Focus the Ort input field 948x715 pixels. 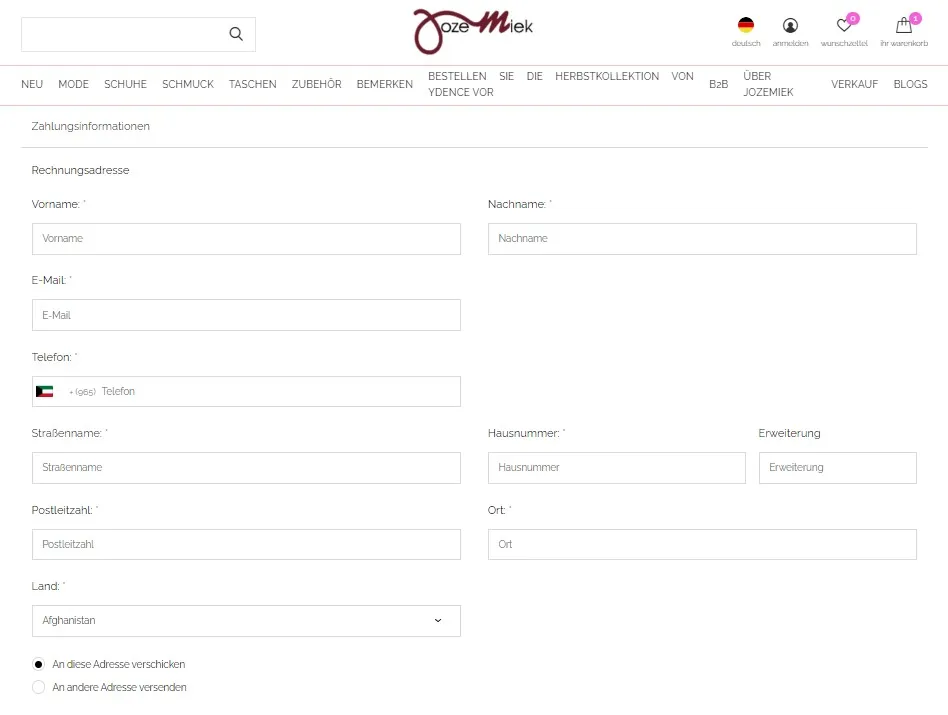(x=702, y=545)
